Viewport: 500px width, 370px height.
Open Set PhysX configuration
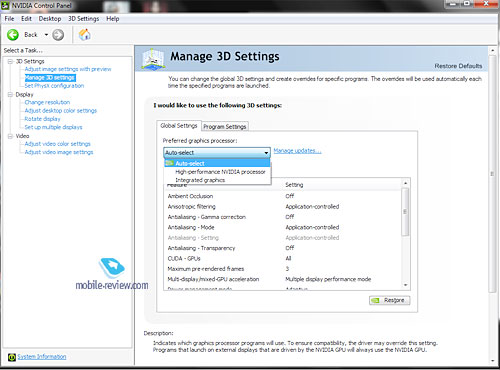point(54,86)
